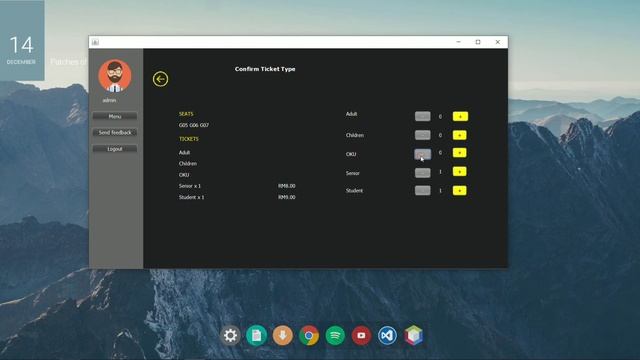
Task: Click the Senior x 1 ticket line
Action: [190, 186]
